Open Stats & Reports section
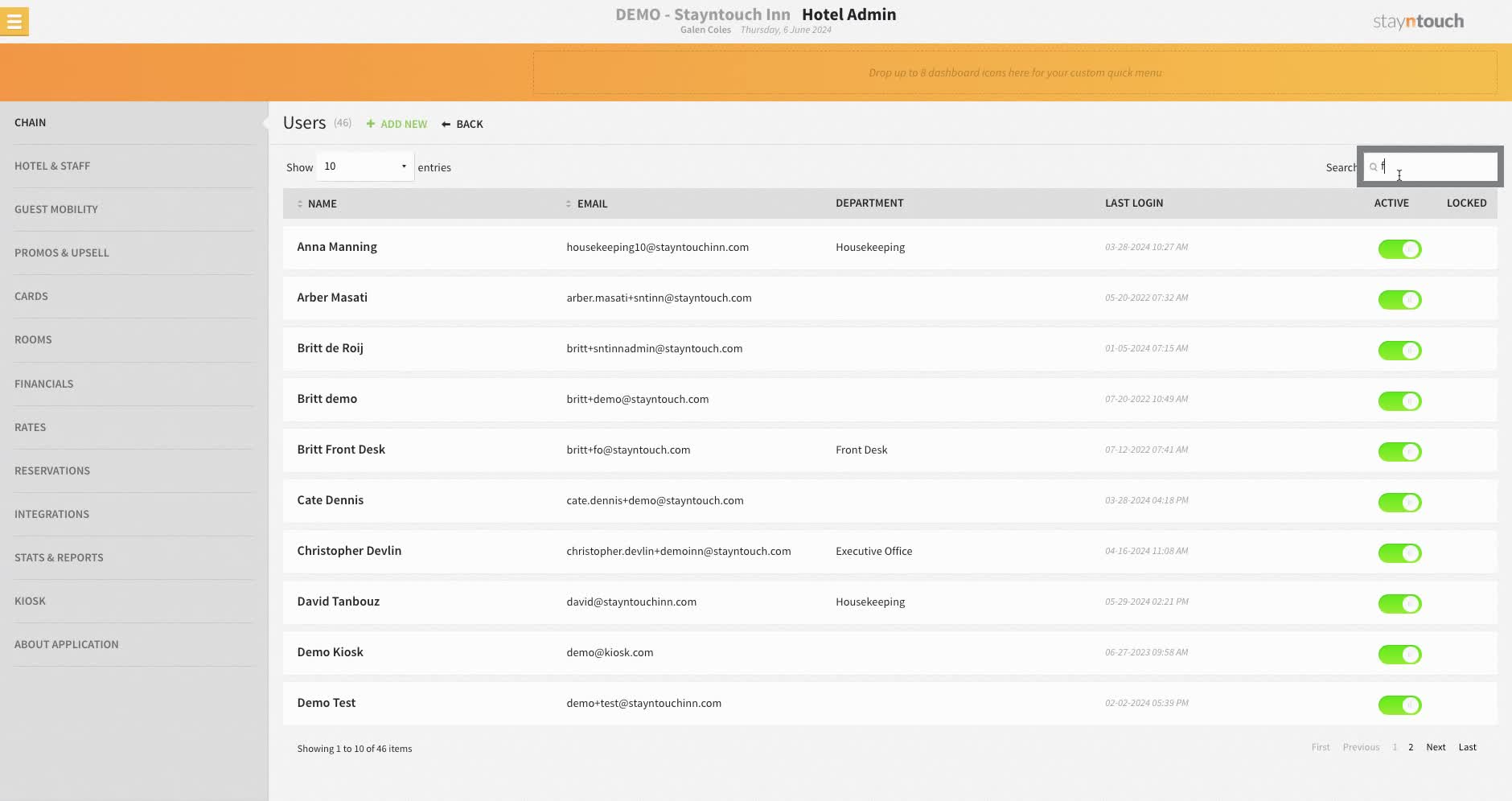The width and height of the screenshot is (1512, 801). (59, 557)
